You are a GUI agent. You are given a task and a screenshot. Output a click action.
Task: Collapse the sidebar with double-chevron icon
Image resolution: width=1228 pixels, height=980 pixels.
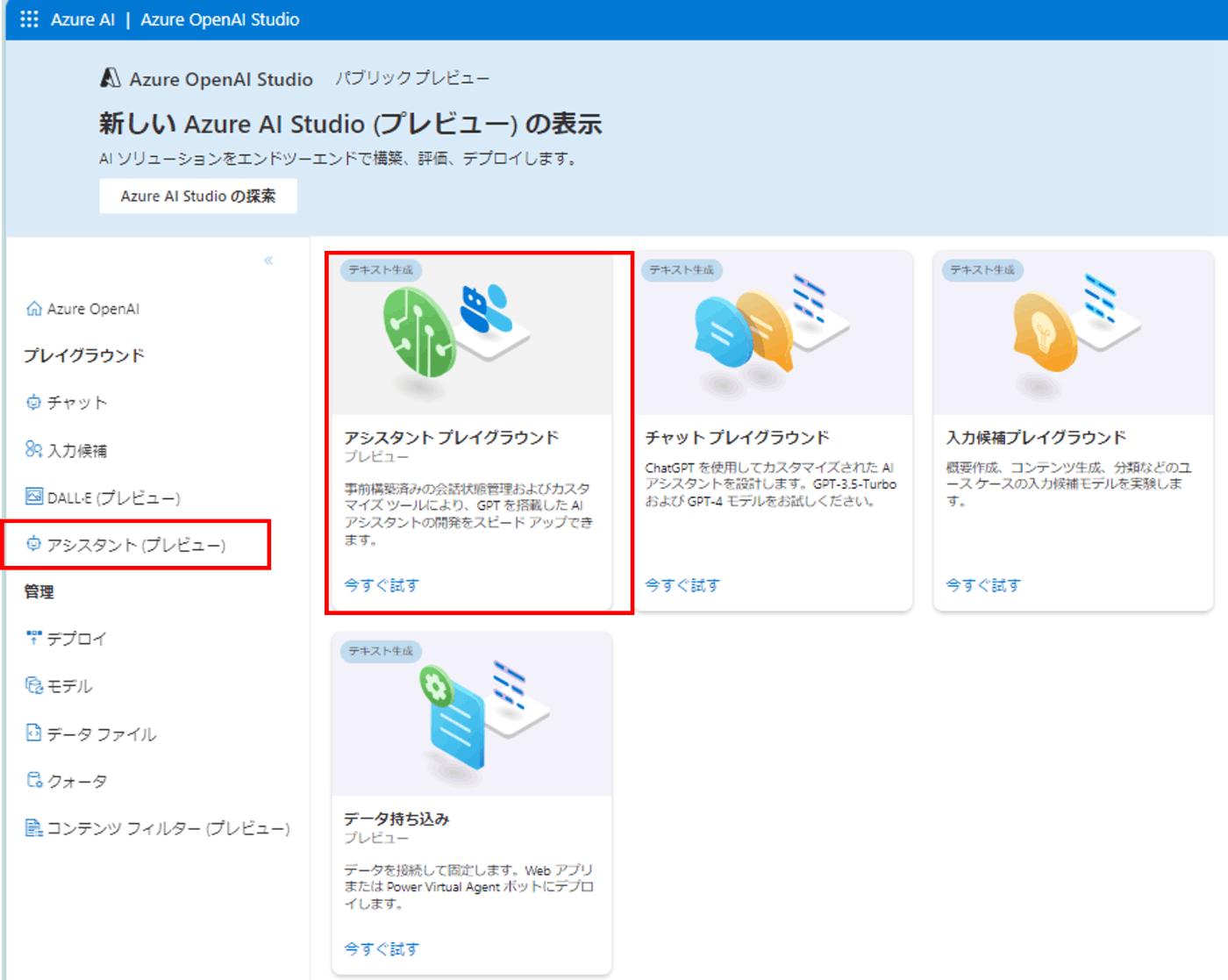(268, 261)
